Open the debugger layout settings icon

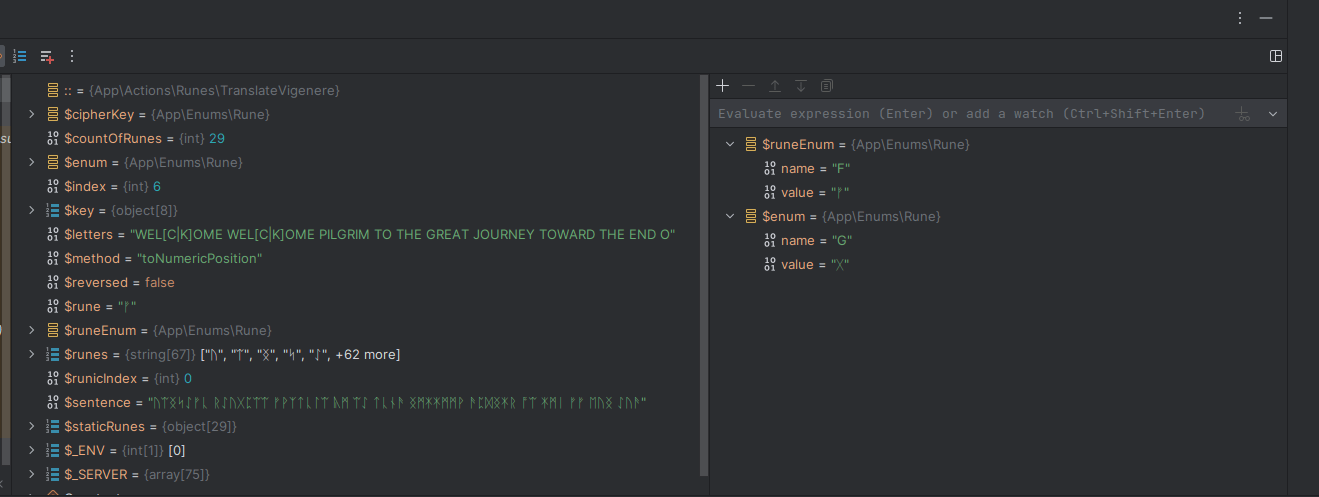pyautogui.click(x=1276, y=56)
